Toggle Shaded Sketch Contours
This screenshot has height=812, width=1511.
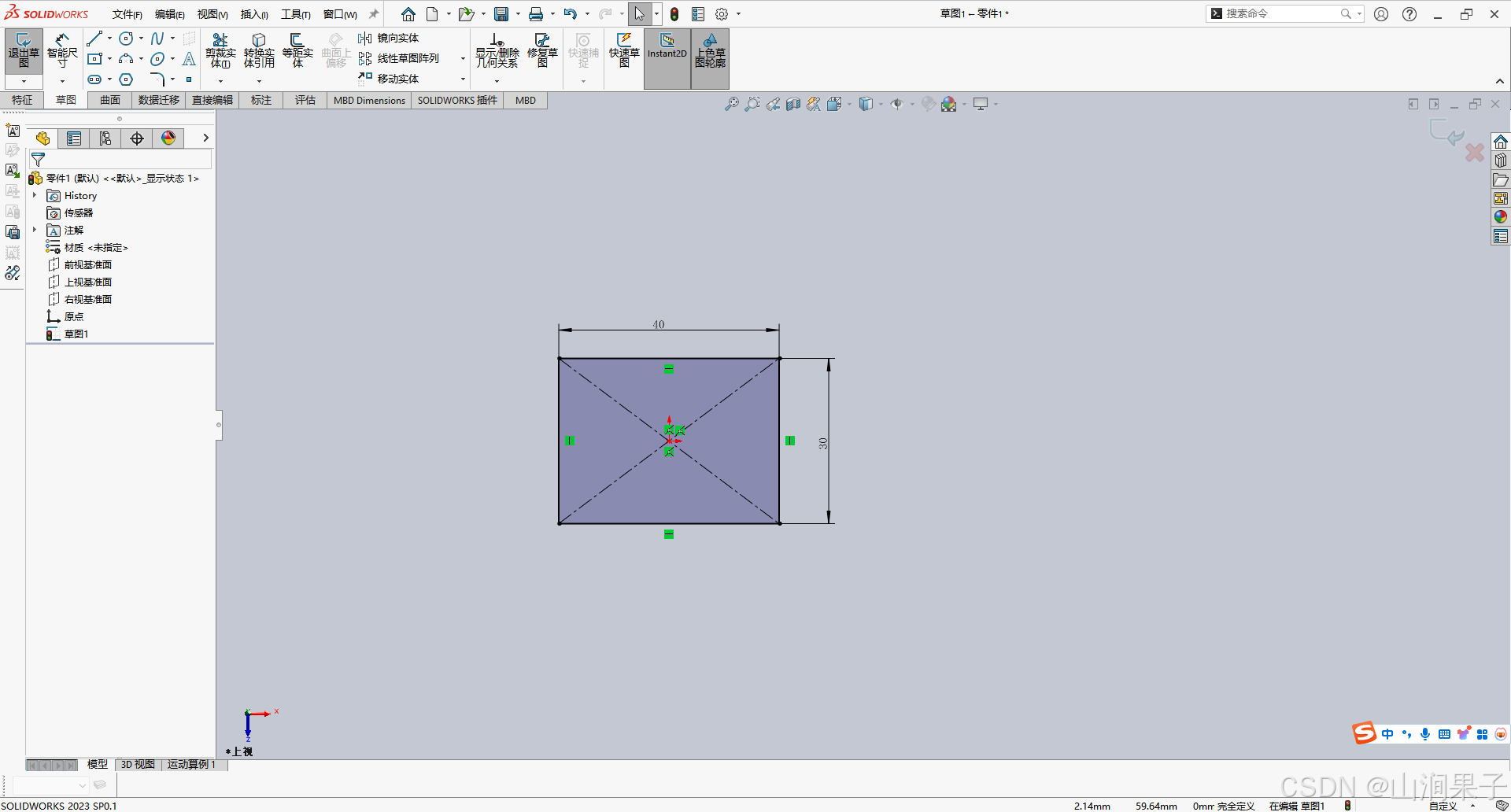point(710,52)
